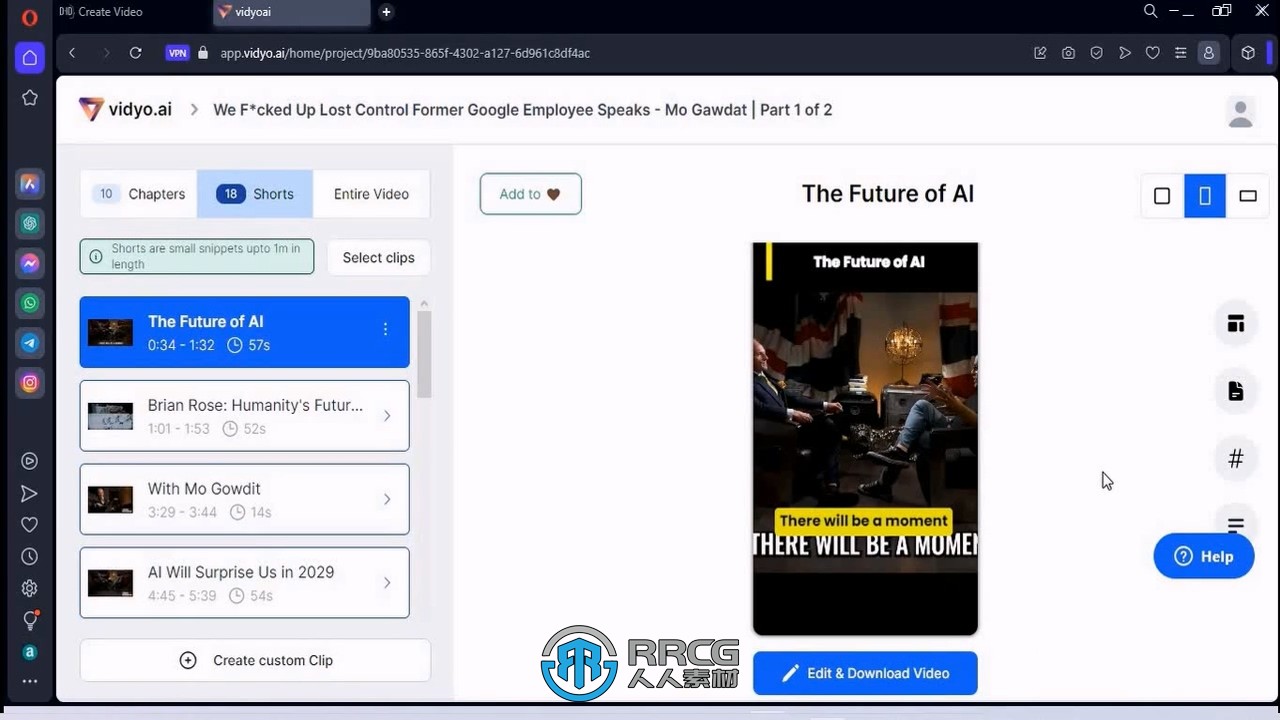Open Messenger in the Opera sidebar
1280x720 pixels.
tap(30, 263)
